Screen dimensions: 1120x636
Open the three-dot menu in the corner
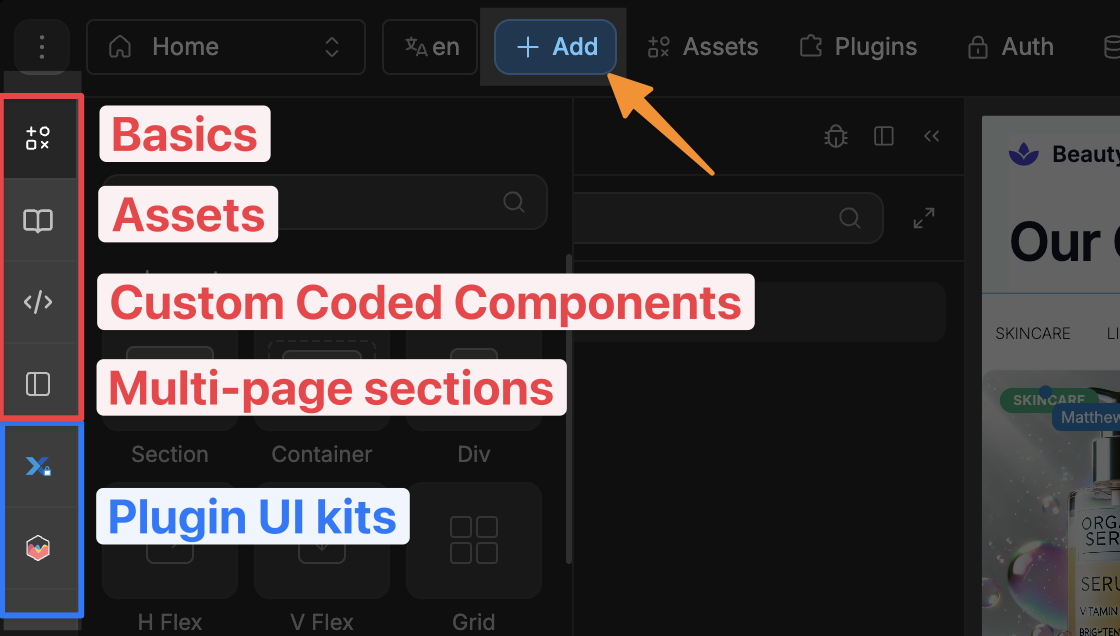pos(41,46)
